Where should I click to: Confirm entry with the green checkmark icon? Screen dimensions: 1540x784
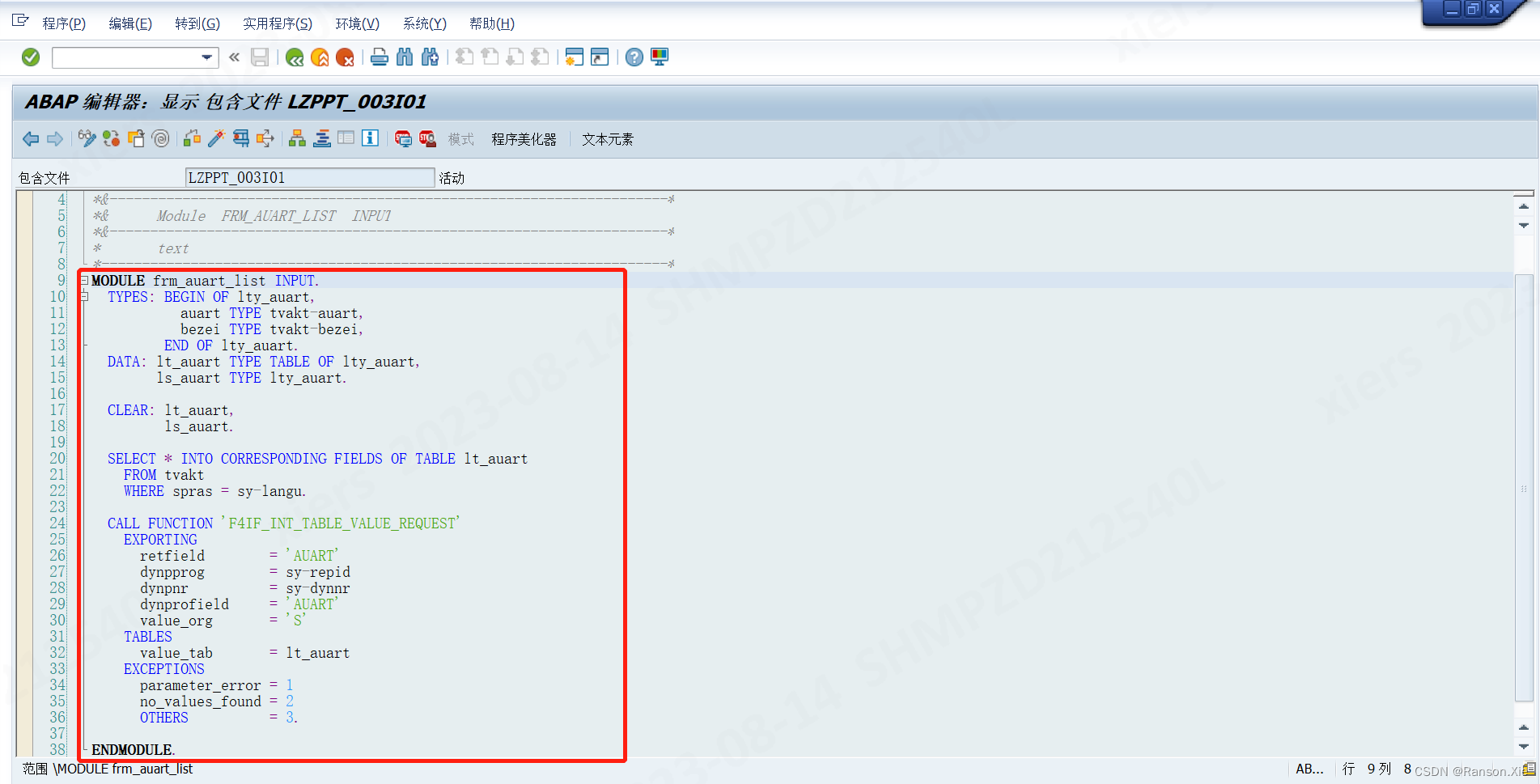(31, 57)
